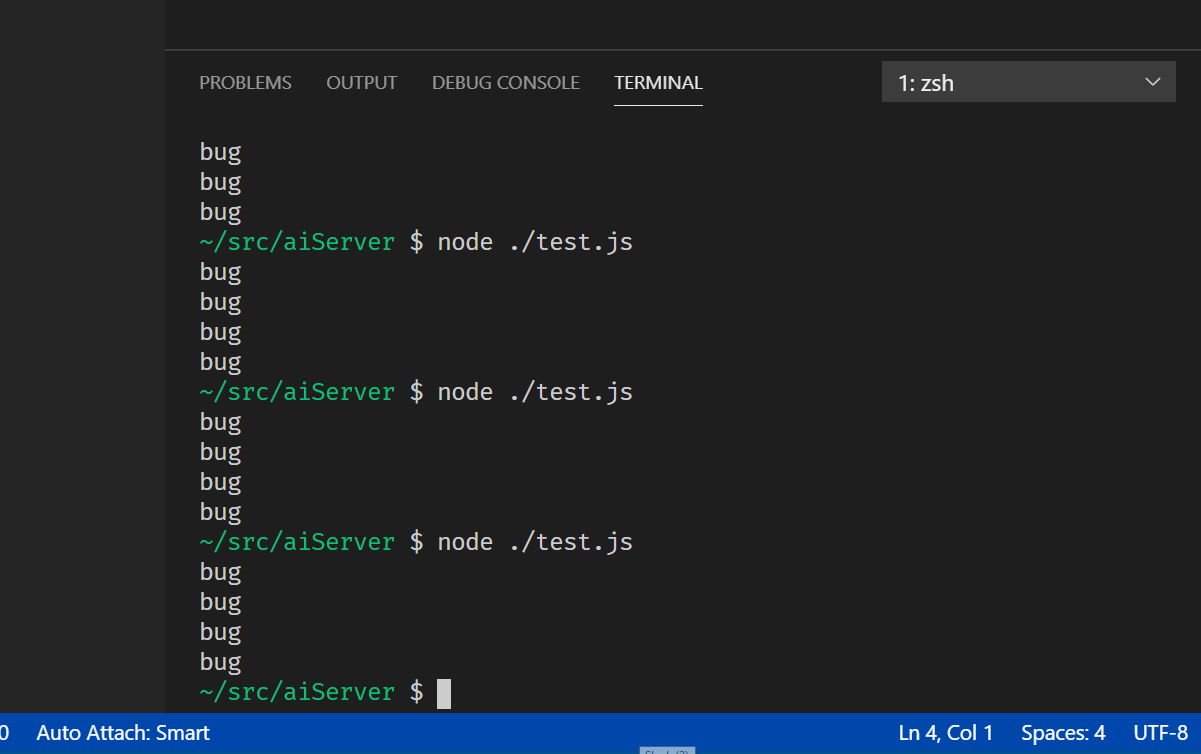1201x754 pixels.
Task: Focus the blinking terminal cursor
Action: (x=443, y=691)
